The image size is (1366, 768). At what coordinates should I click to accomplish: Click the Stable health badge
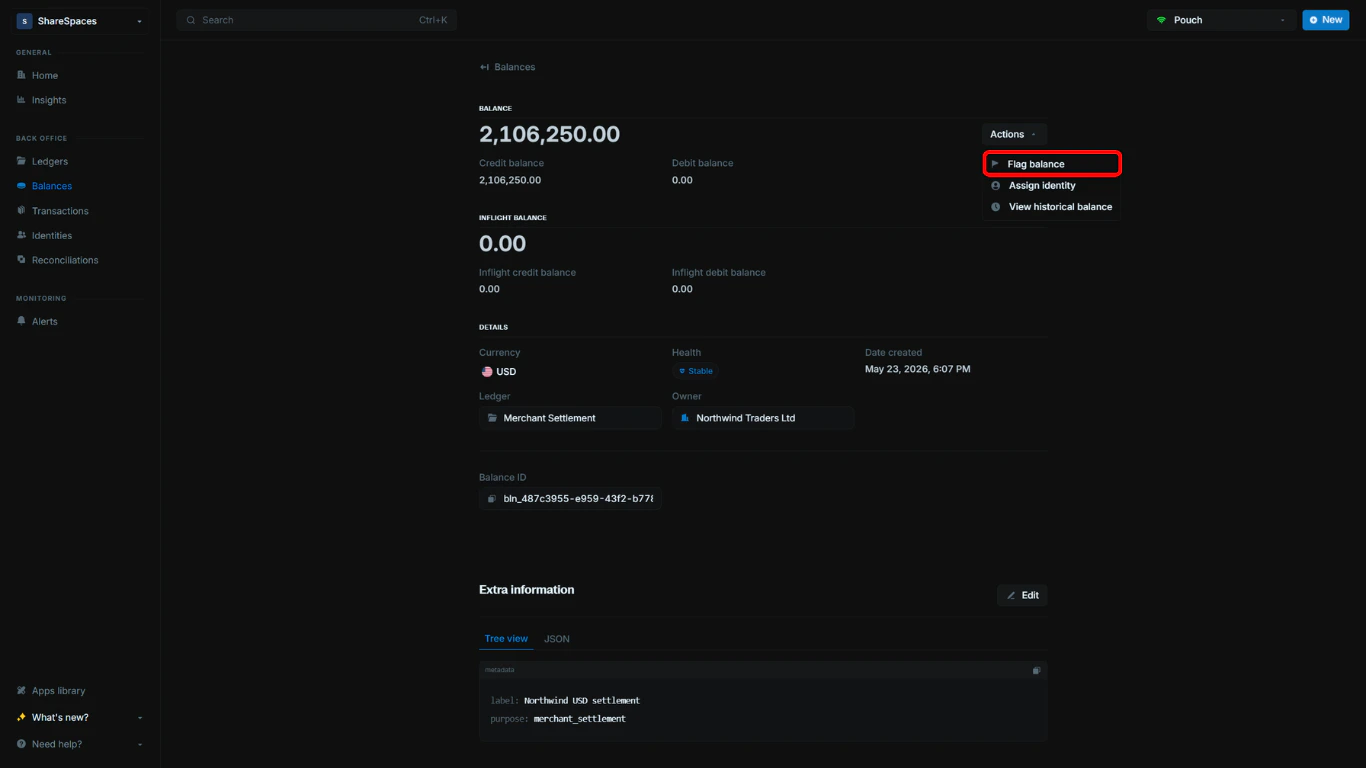pyautogui.click(x=696, y=371)
